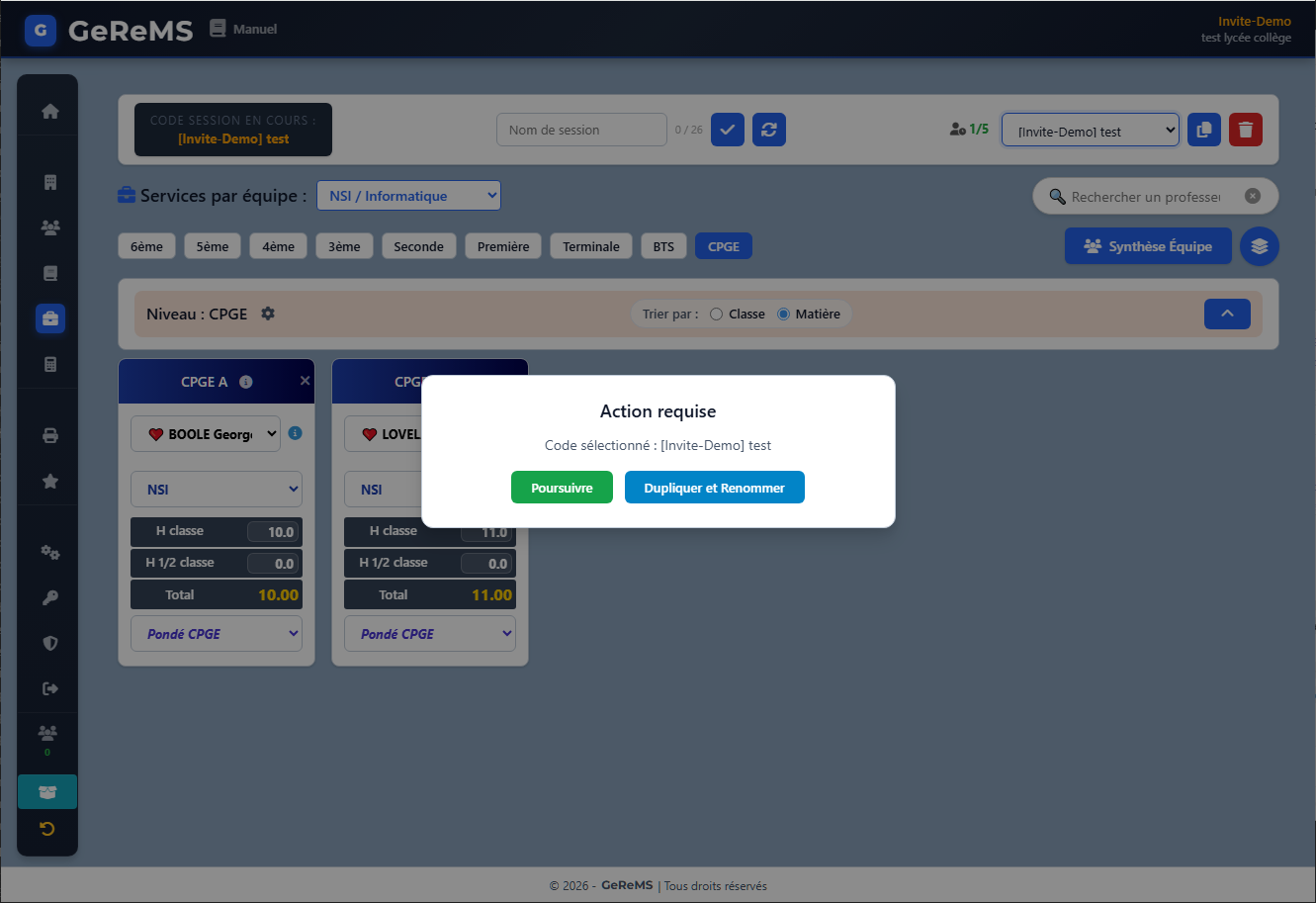This screenshot has width=1316, height=903.
Task: Click the teal open-box icon in sidebar
Action: [x=47, y=792]
